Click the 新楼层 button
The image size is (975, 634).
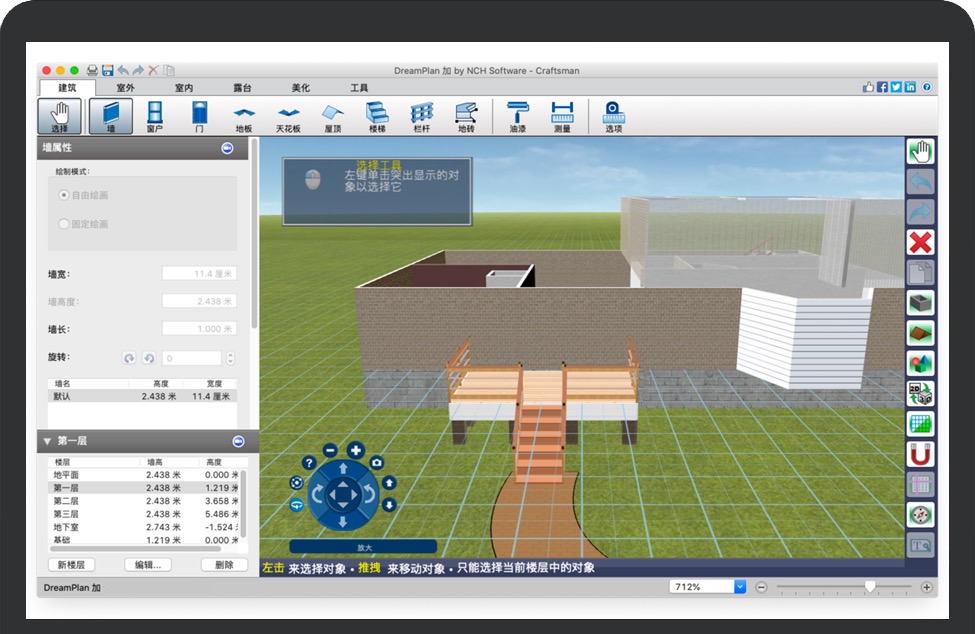(x=72, y=565)
